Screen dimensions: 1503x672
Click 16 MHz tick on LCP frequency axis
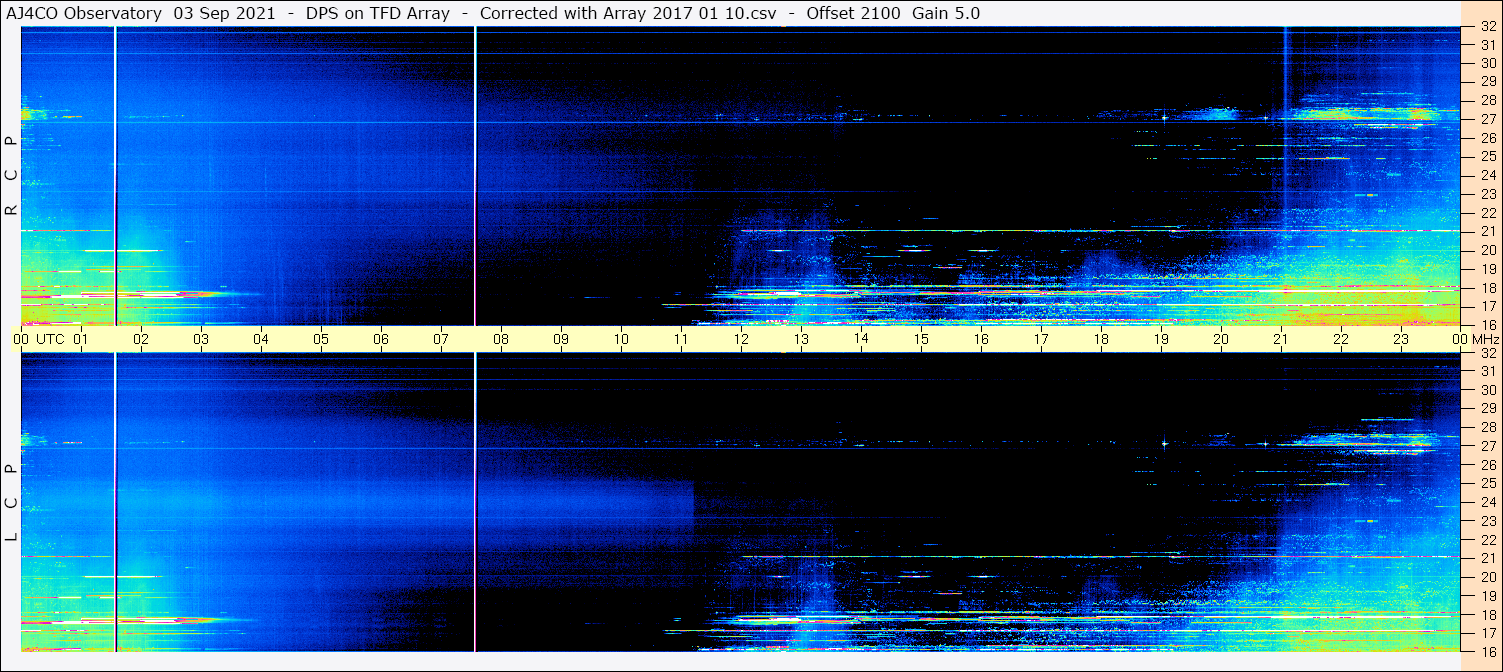(x=1487, y=652)
